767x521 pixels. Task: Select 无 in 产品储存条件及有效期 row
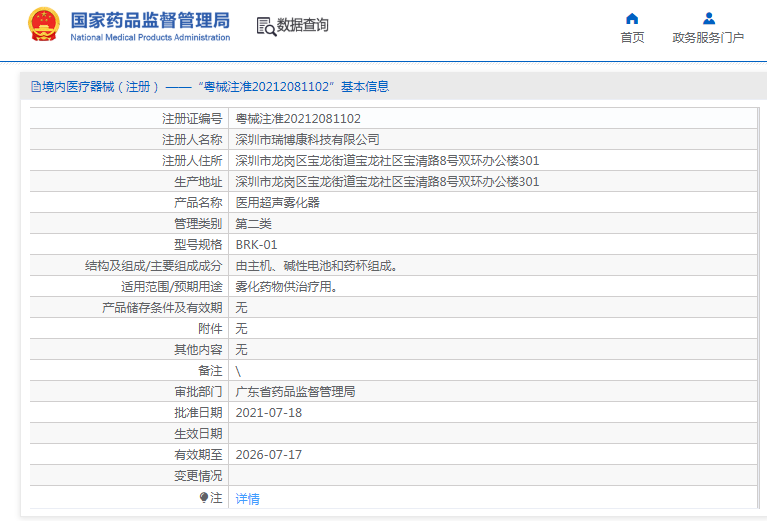pyautogui.click(x=241, y=308)
